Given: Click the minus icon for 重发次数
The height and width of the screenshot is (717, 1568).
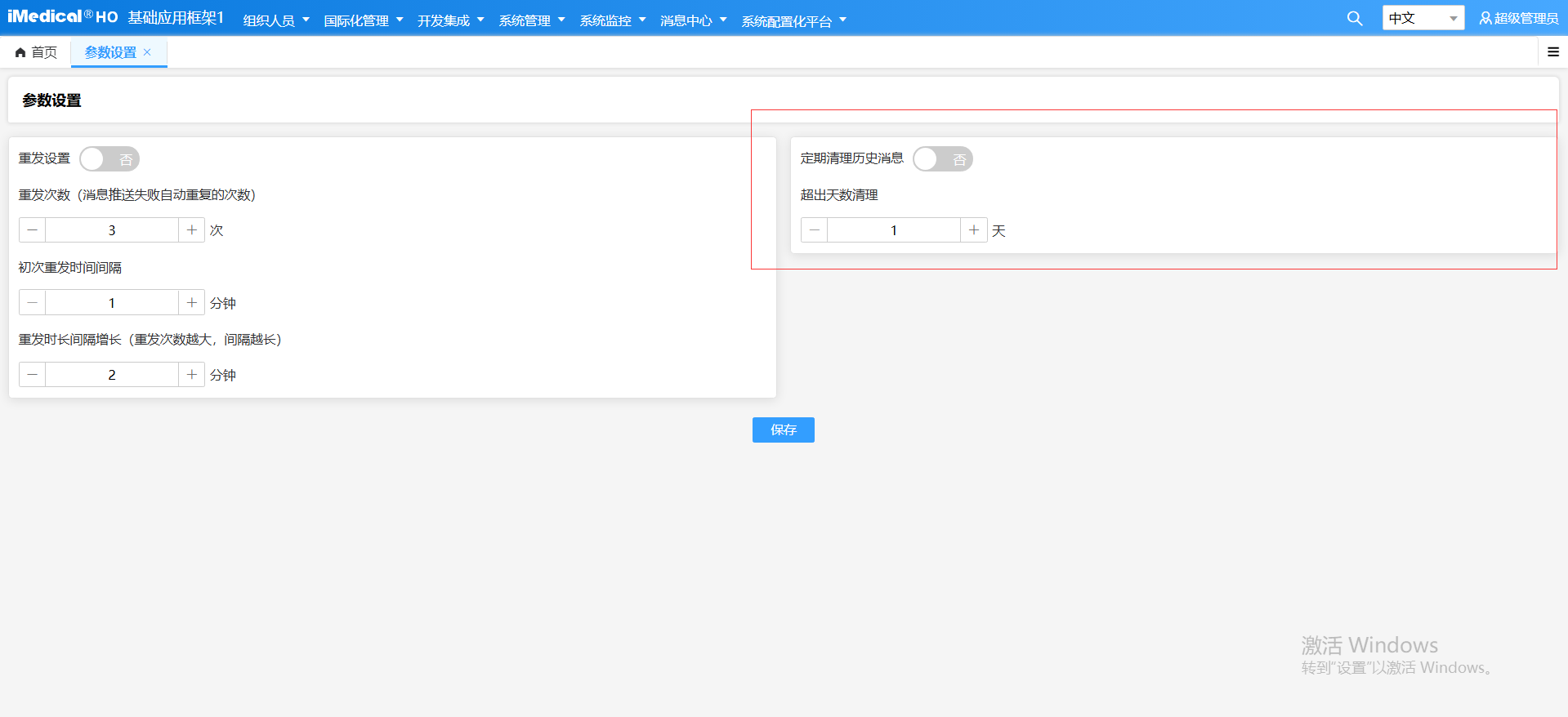Looking at the screenshot, I should tap(33, 230).
